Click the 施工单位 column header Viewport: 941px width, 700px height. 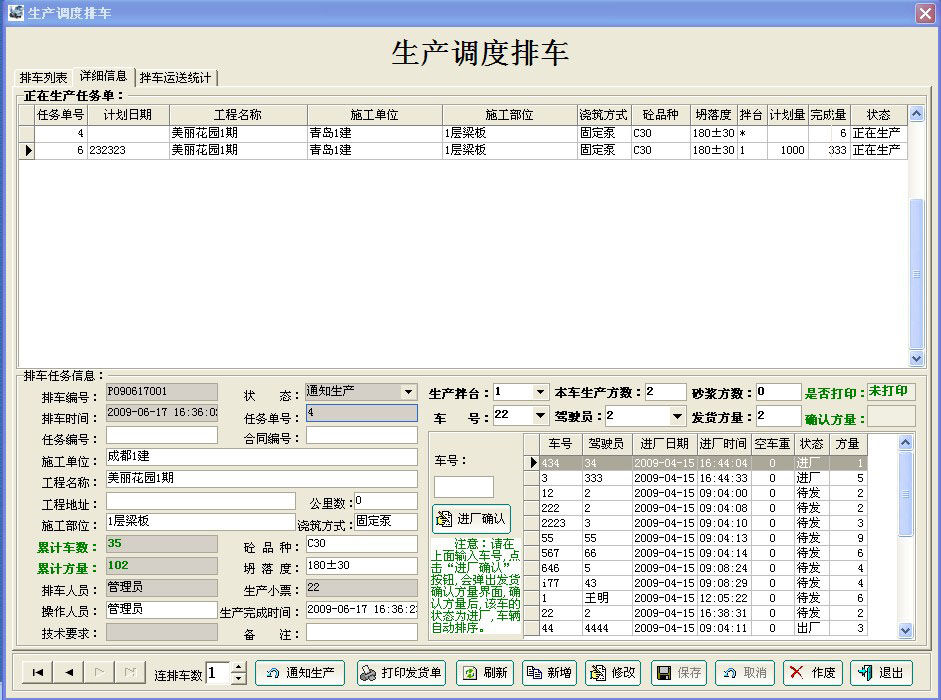pyautogui.click(x=374, y=115)
